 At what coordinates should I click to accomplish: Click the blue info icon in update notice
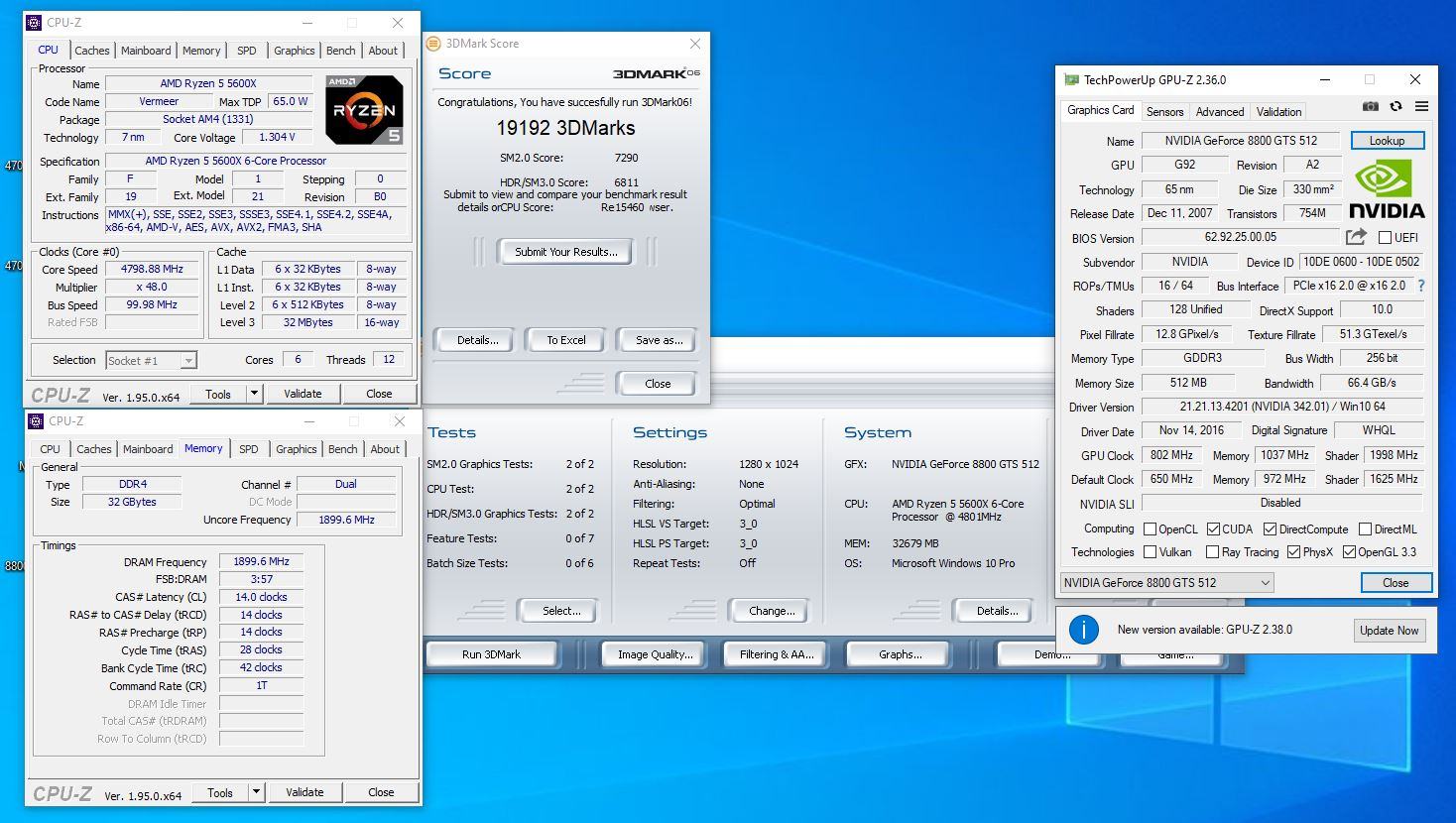click(x=1084, y=630)
